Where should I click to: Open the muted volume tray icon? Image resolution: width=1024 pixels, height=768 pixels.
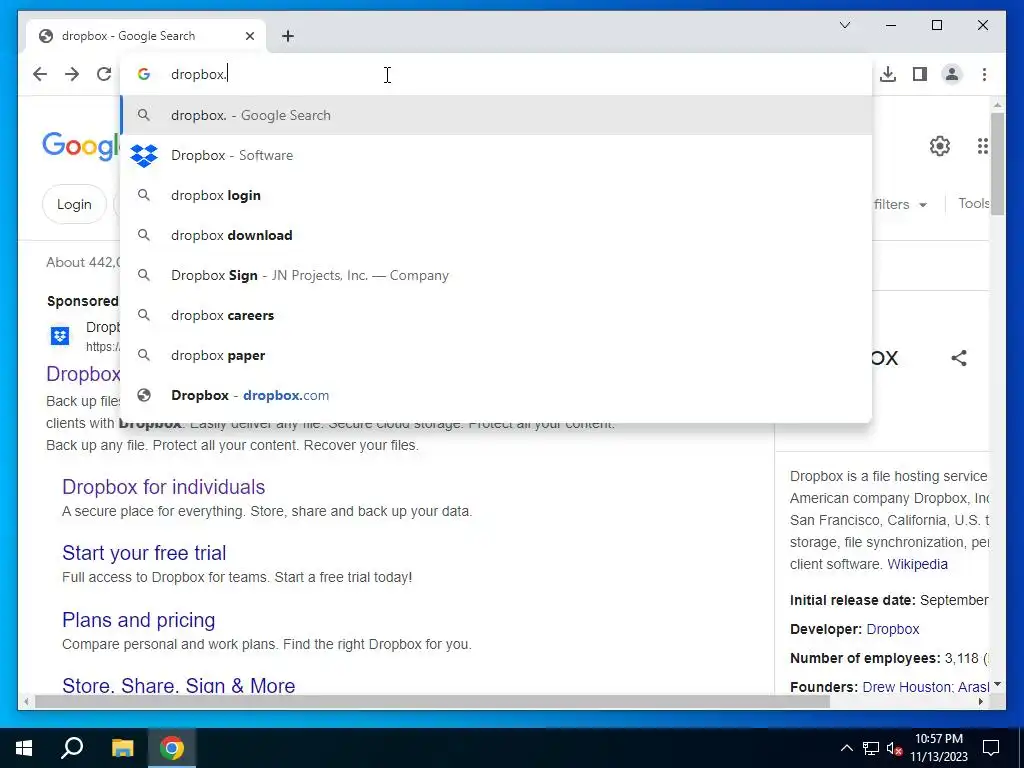(895, 748)
